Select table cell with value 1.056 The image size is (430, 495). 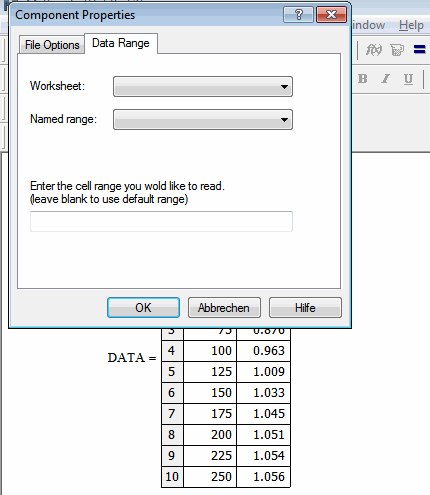pos(263,477)
